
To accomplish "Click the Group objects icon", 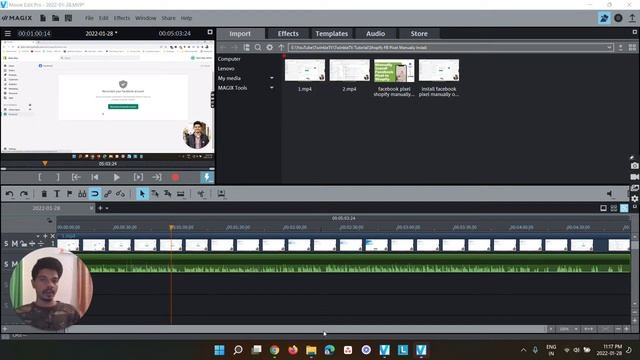I will (108, 194).
